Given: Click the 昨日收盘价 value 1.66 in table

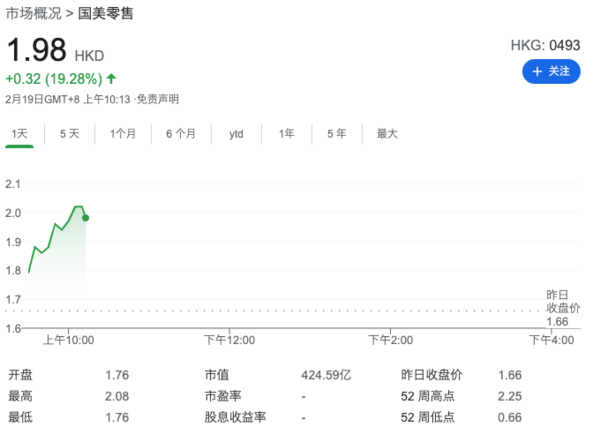Looking at the screenshot, I should tap(510, 375).
